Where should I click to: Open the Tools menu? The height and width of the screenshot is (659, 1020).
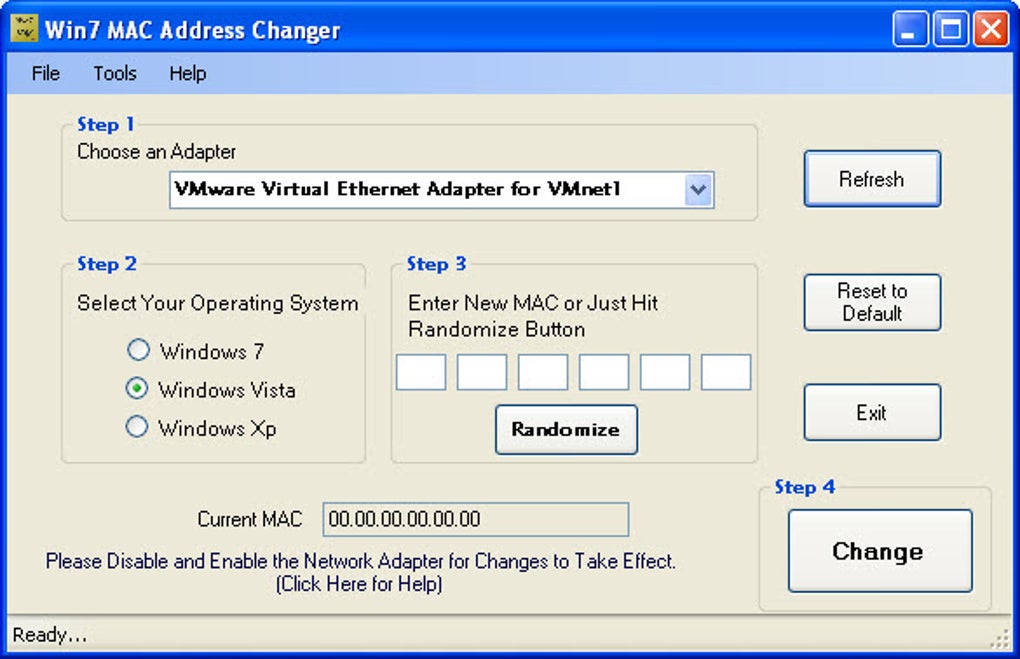(x=114, y=74)
